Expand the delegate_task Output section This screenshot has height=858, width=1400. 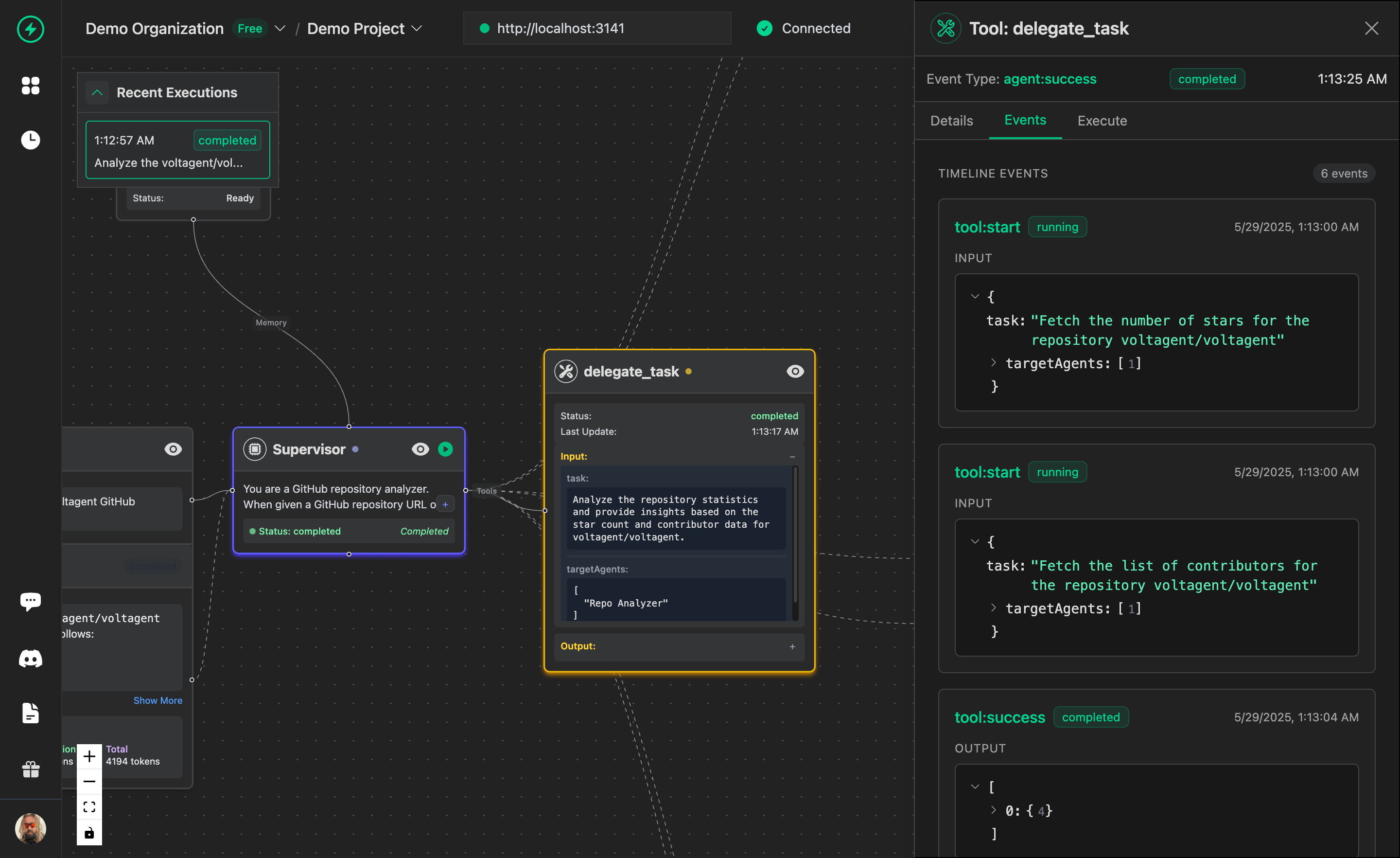792,646
